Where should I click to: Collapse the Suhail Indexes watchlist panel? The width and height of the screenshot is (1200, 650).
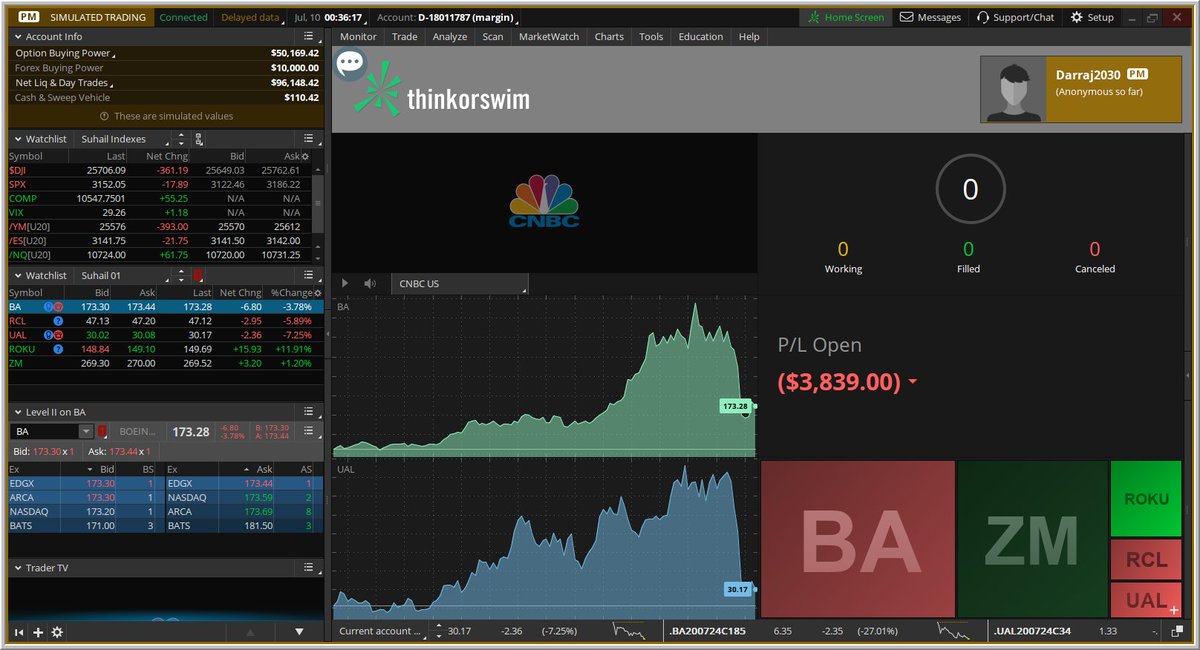click(x=17, y=139)
